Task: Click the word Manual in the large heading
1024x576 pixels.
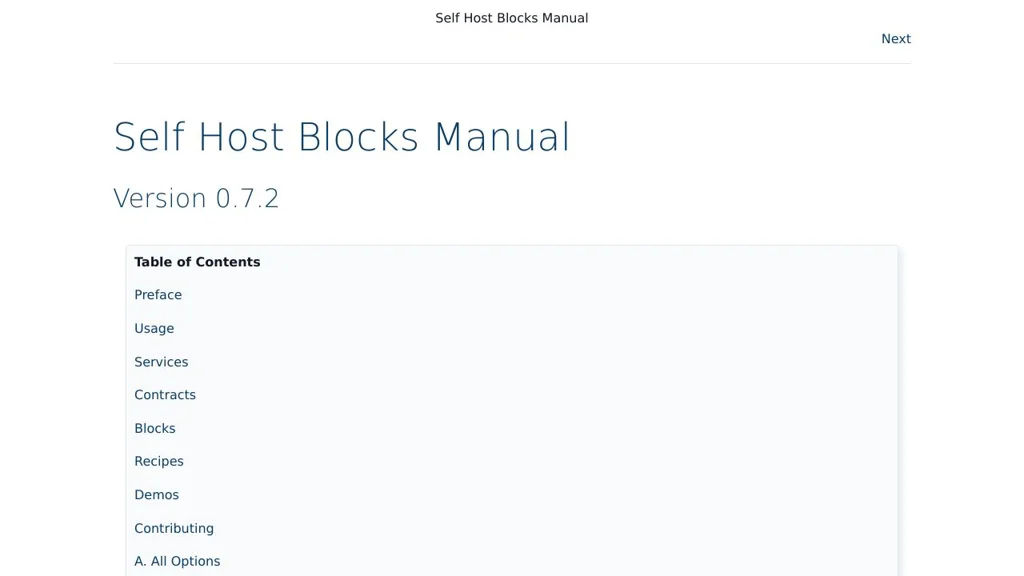Action: (x=501, y=137)
